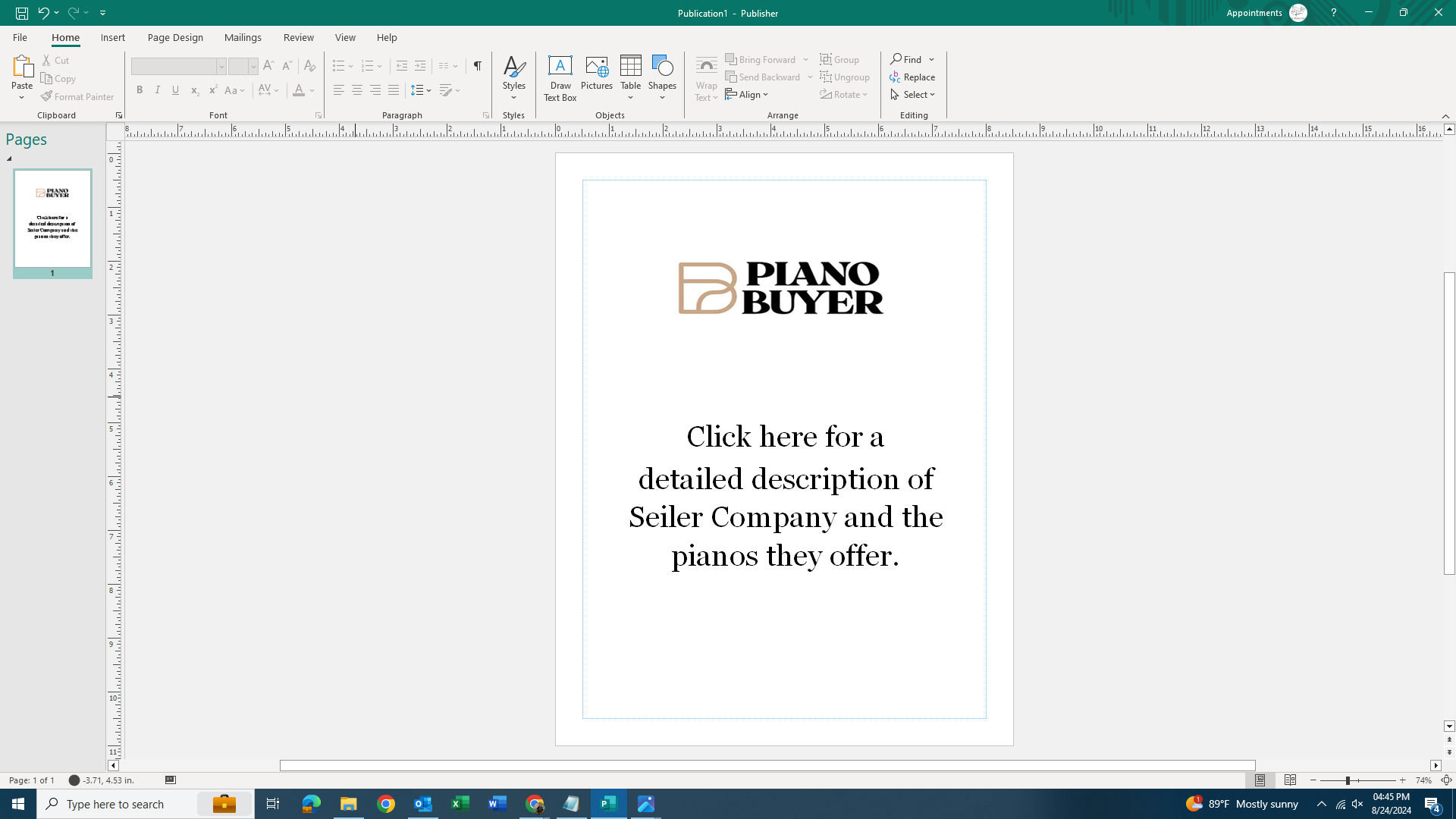Expand bullets list dropdown
Screen dimensions: 1456x819
(x=351, y=67)
